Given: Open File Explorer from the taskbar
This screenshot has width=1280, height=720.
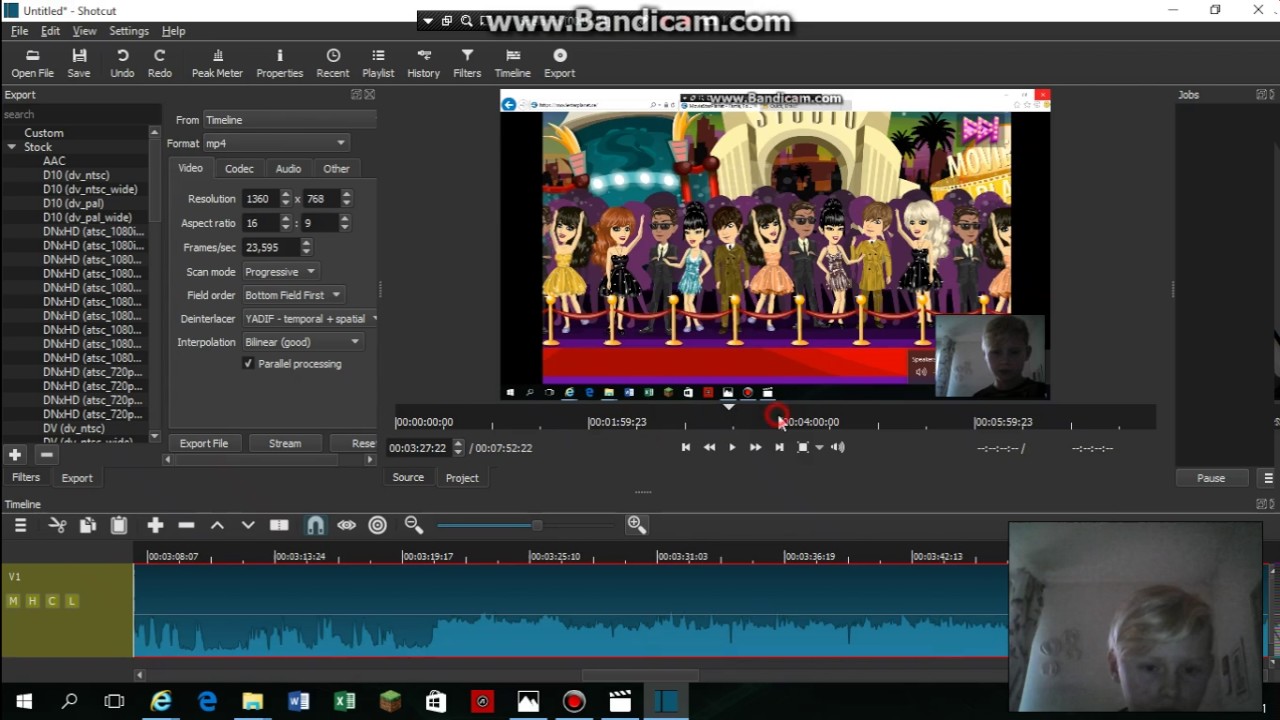Looking at the screenshot, I should pos(252,702).
